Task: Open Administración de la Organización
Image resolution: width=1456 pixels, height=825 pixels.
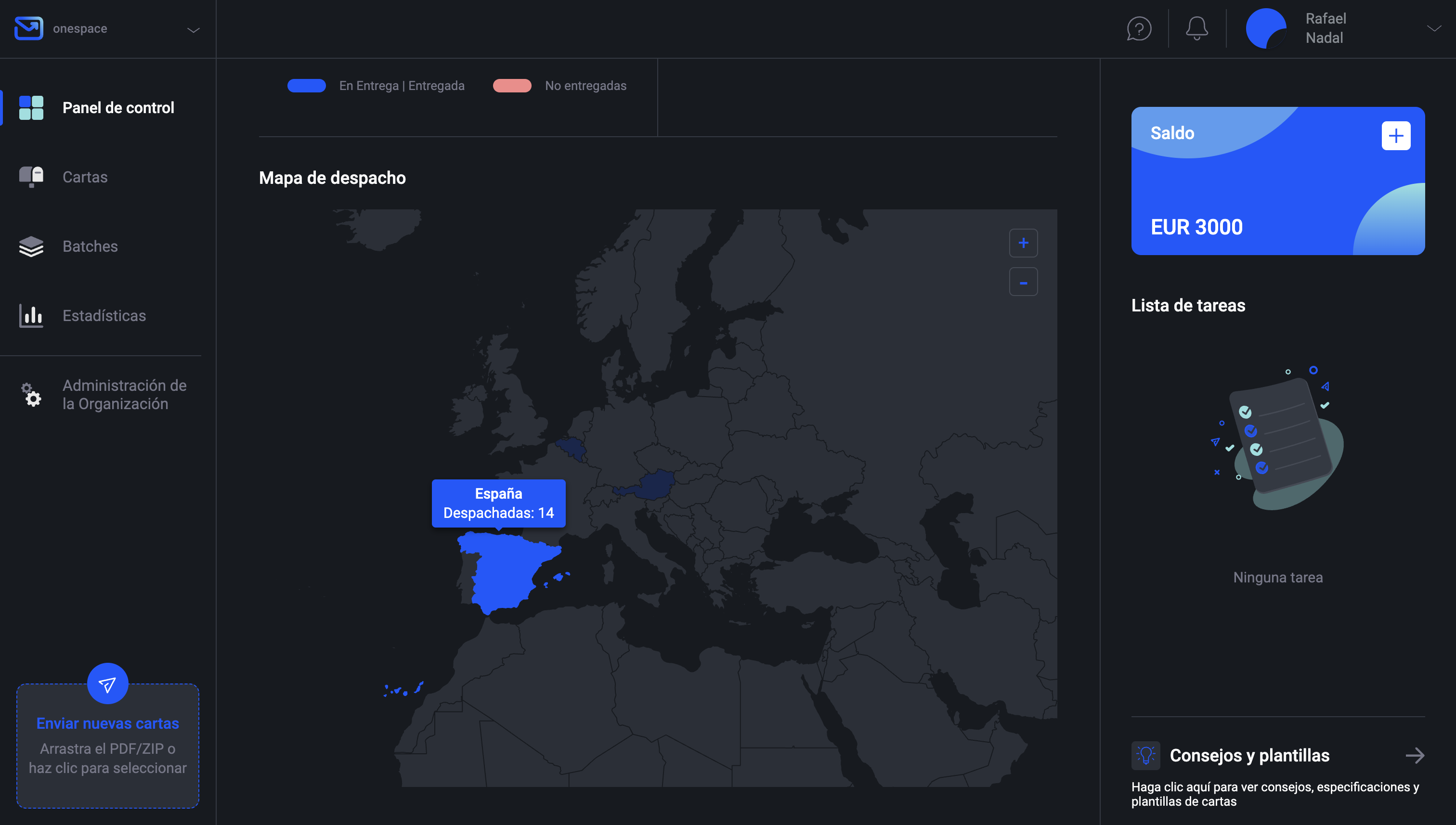Action: [x=124, y=394]
